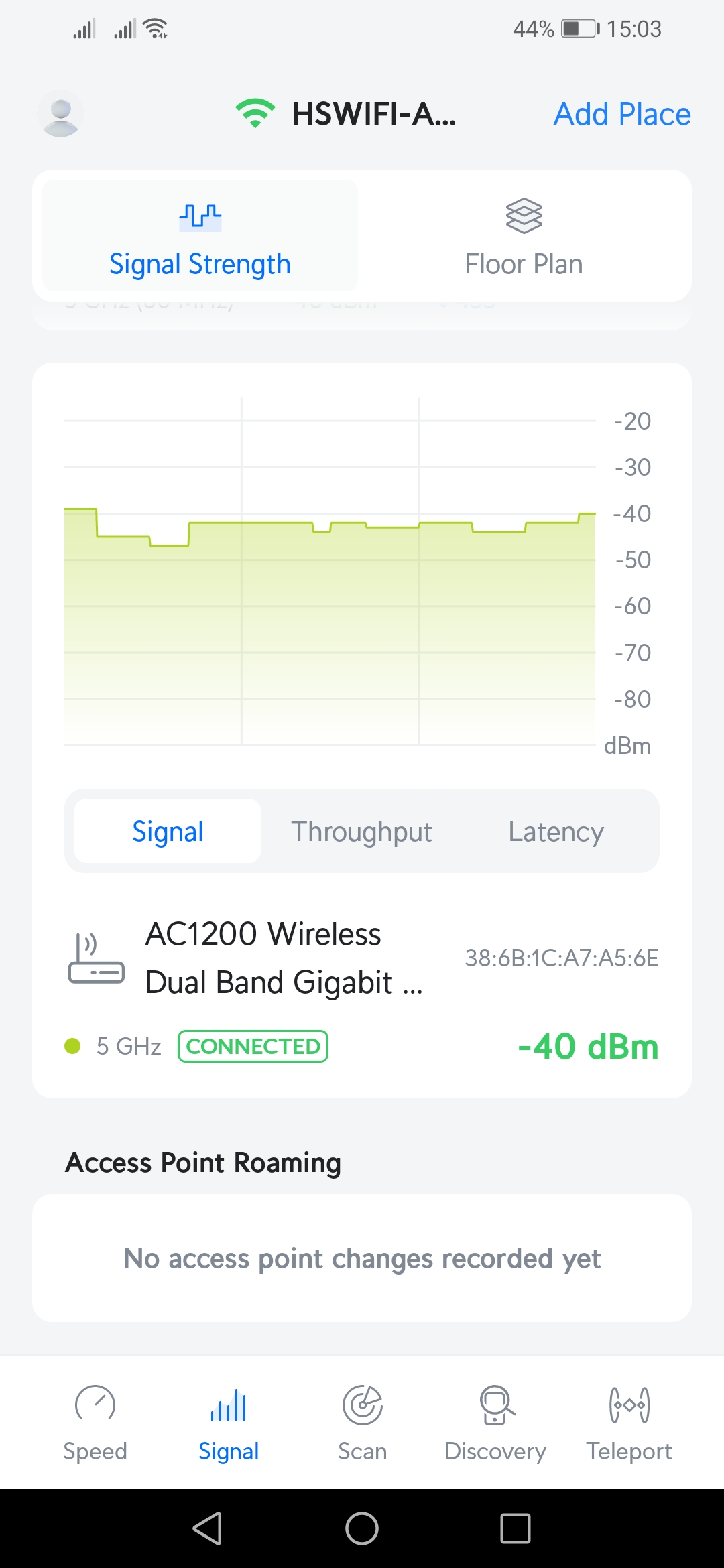Open the Speed test gauge icon

click(x=95, y=1404)
